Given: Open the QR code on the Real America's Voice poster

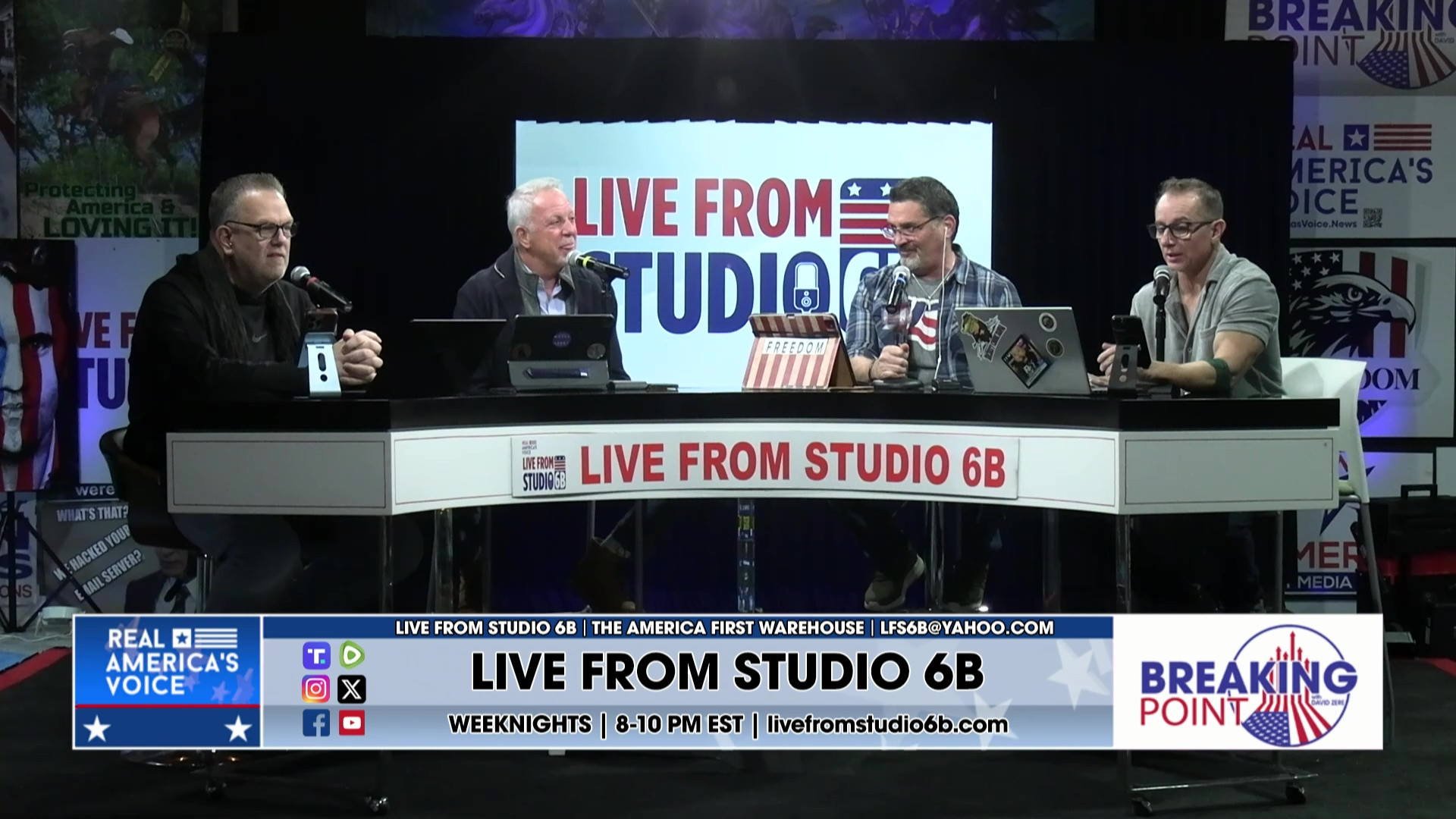Looking at the screenshot, I should tap(1373, 218).
